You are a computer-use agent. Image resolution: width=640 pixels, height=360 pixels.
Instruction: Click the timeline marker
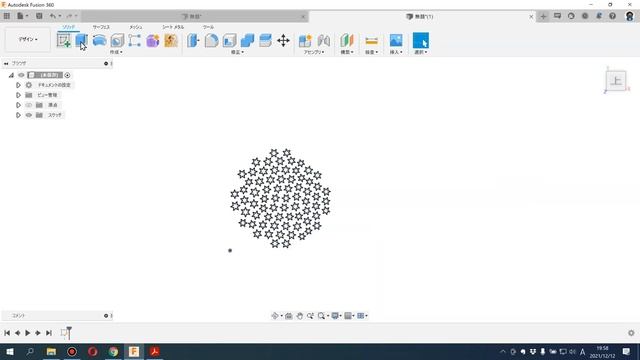[69, 332]
